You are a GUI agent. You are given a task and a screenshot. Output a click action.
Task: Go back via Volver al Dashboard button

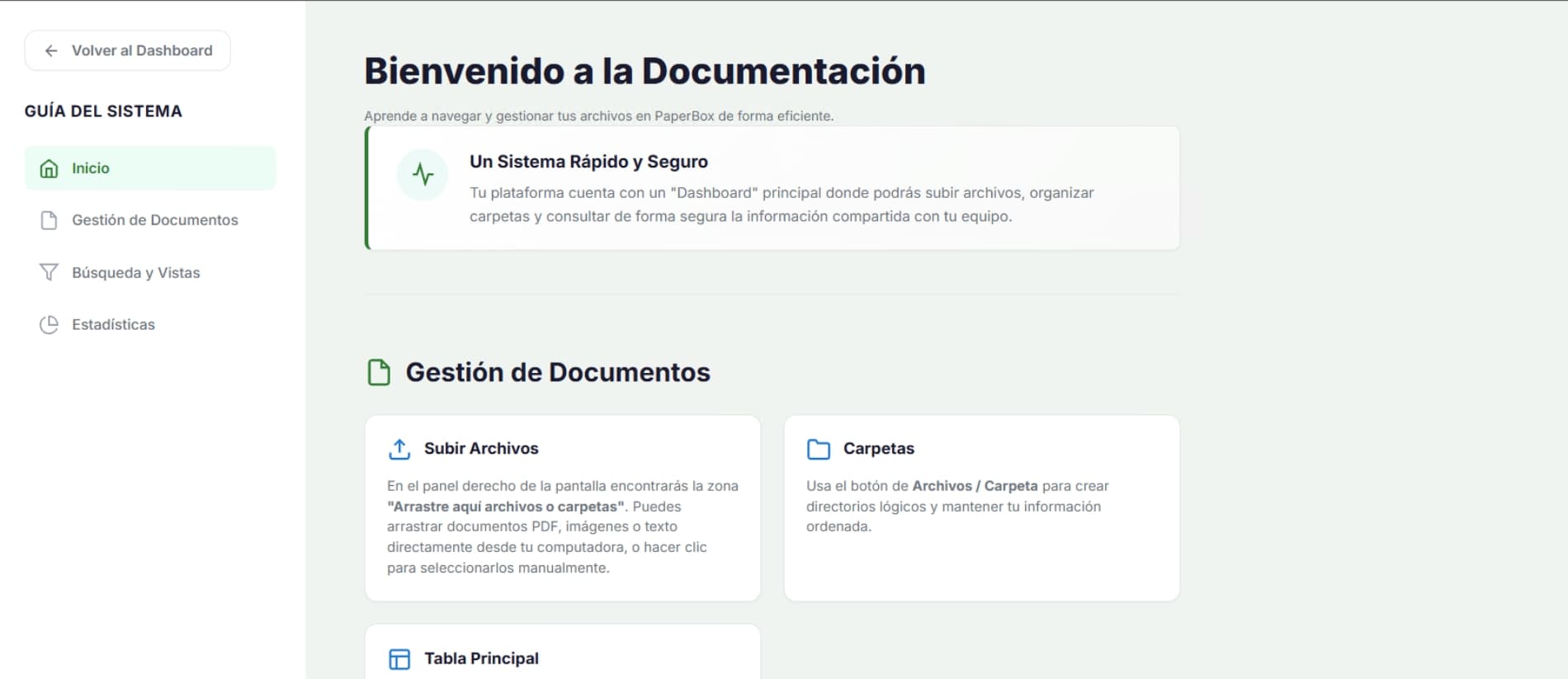128,50
